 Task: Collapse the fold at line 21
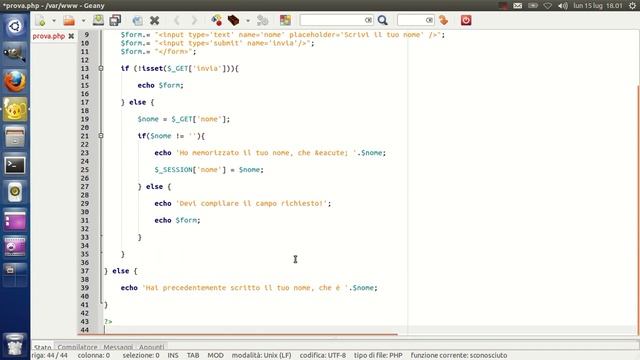[101, 136]
